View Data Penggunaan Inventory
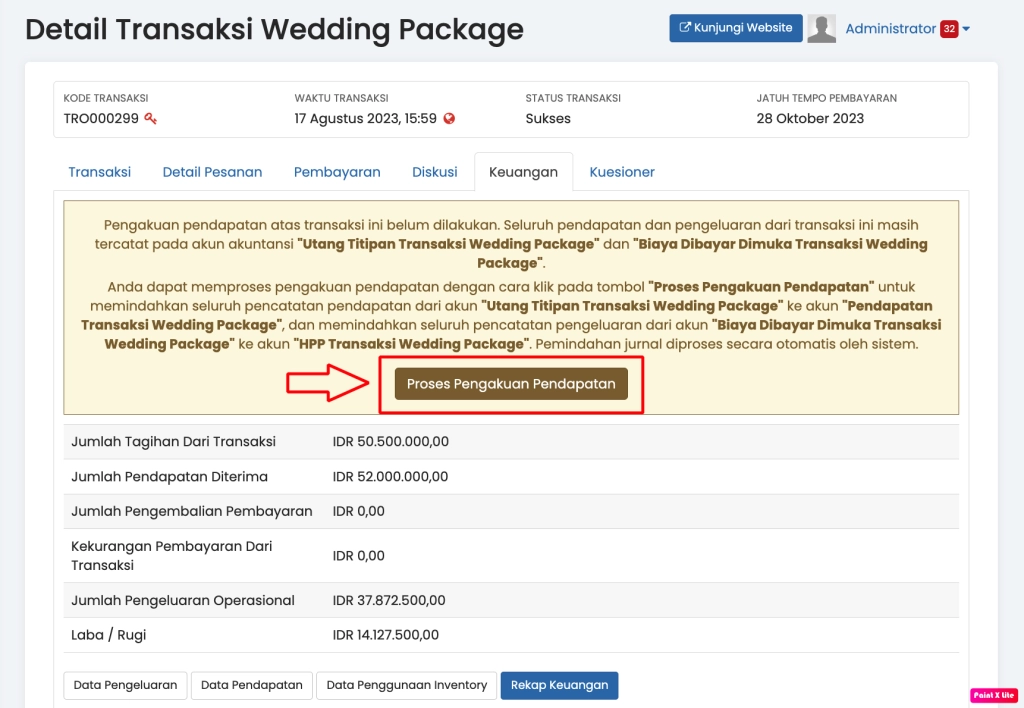 tap(407, 685)
